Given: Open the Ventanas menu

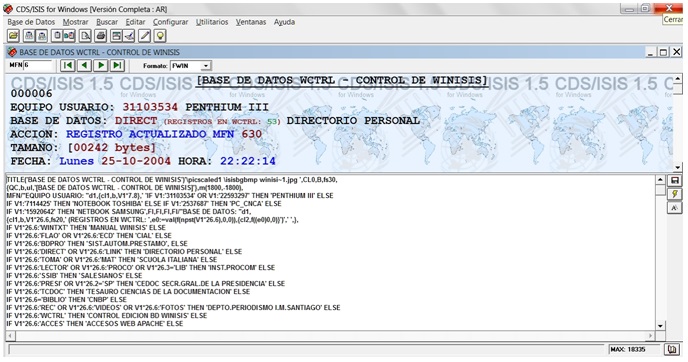Looking at the screenshot, I should click(x=251, y=22).
